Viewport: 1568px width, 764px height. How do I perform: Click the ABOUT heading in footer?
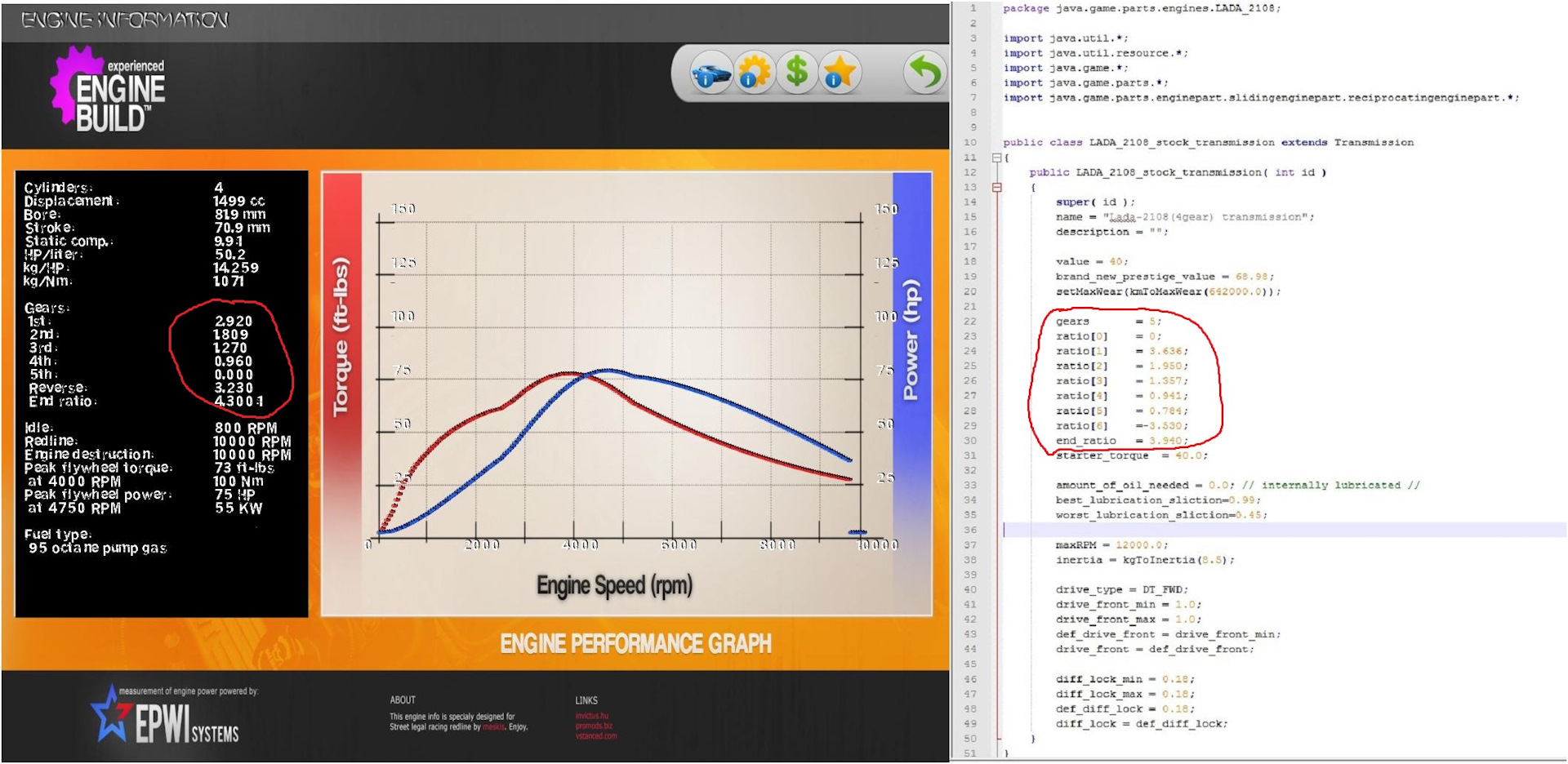[x=403, y=700]
